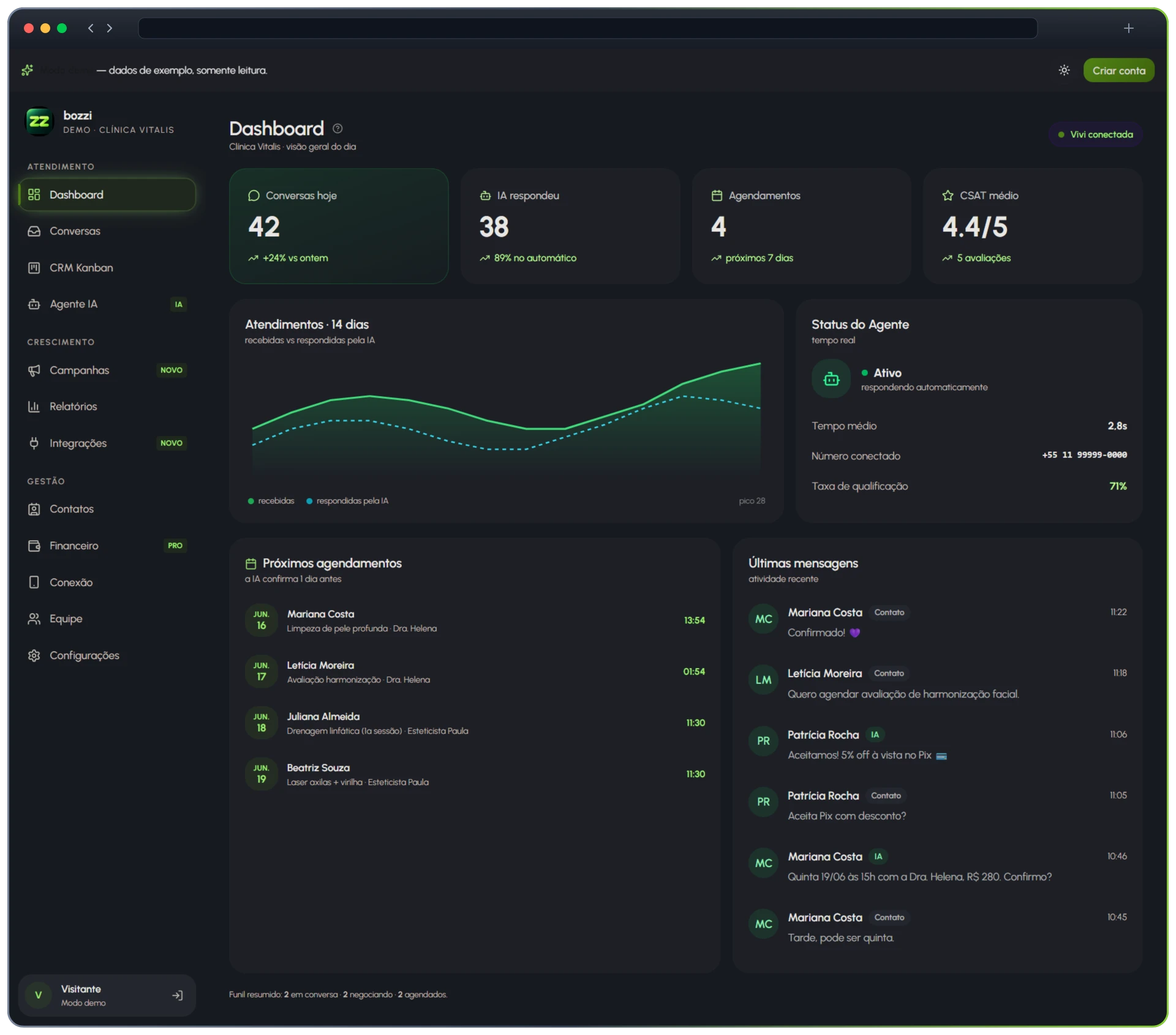Open Integrações plug icon

pyautogui.click(x=34, y=443)
